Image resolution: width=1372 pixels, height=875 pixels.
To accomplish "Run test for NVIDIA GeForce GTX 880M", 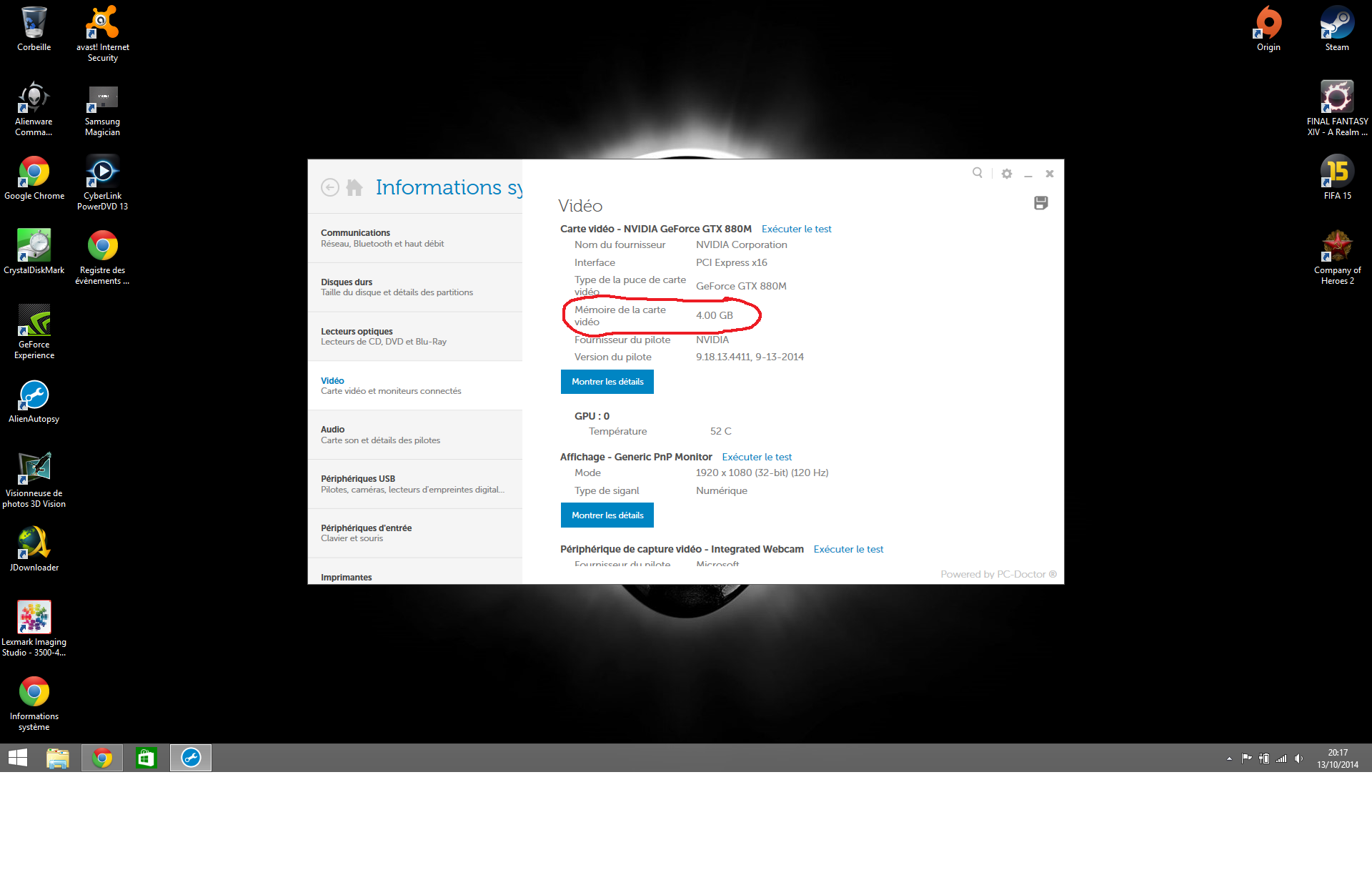I will [796, 229].
